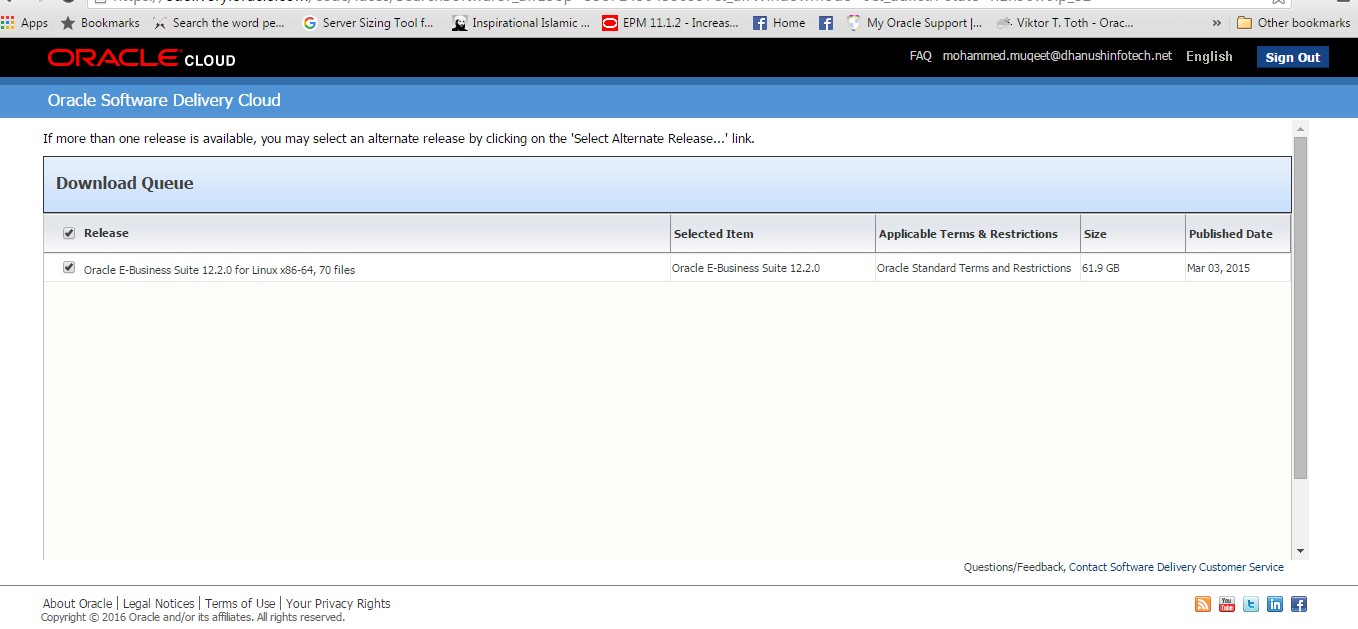Open Oracle's Facebook page via footer icon
1358x629 pixels.
(1298, 603)
